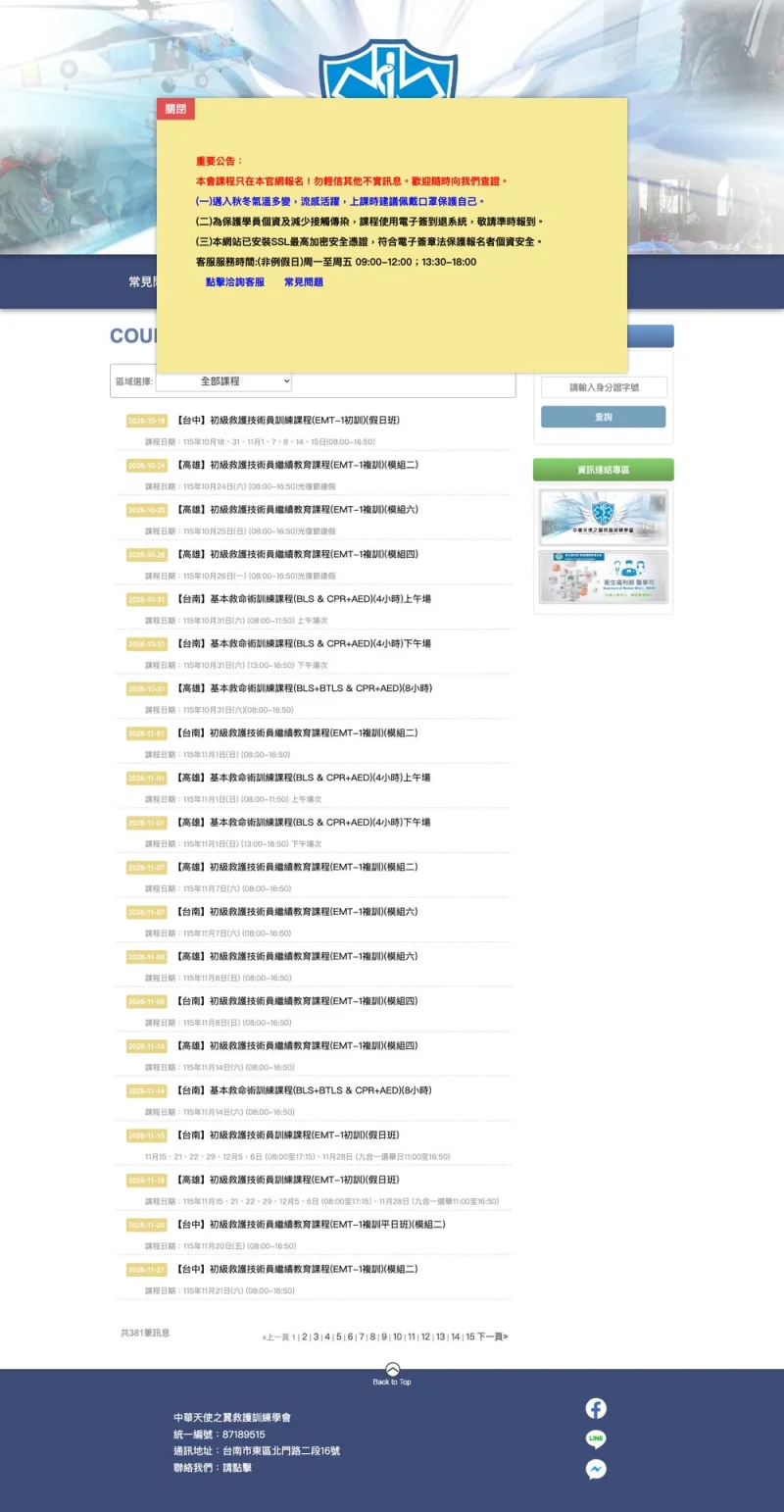
Task: Click the Back to Top arrow icon
Action: (x=392, y=1369)
